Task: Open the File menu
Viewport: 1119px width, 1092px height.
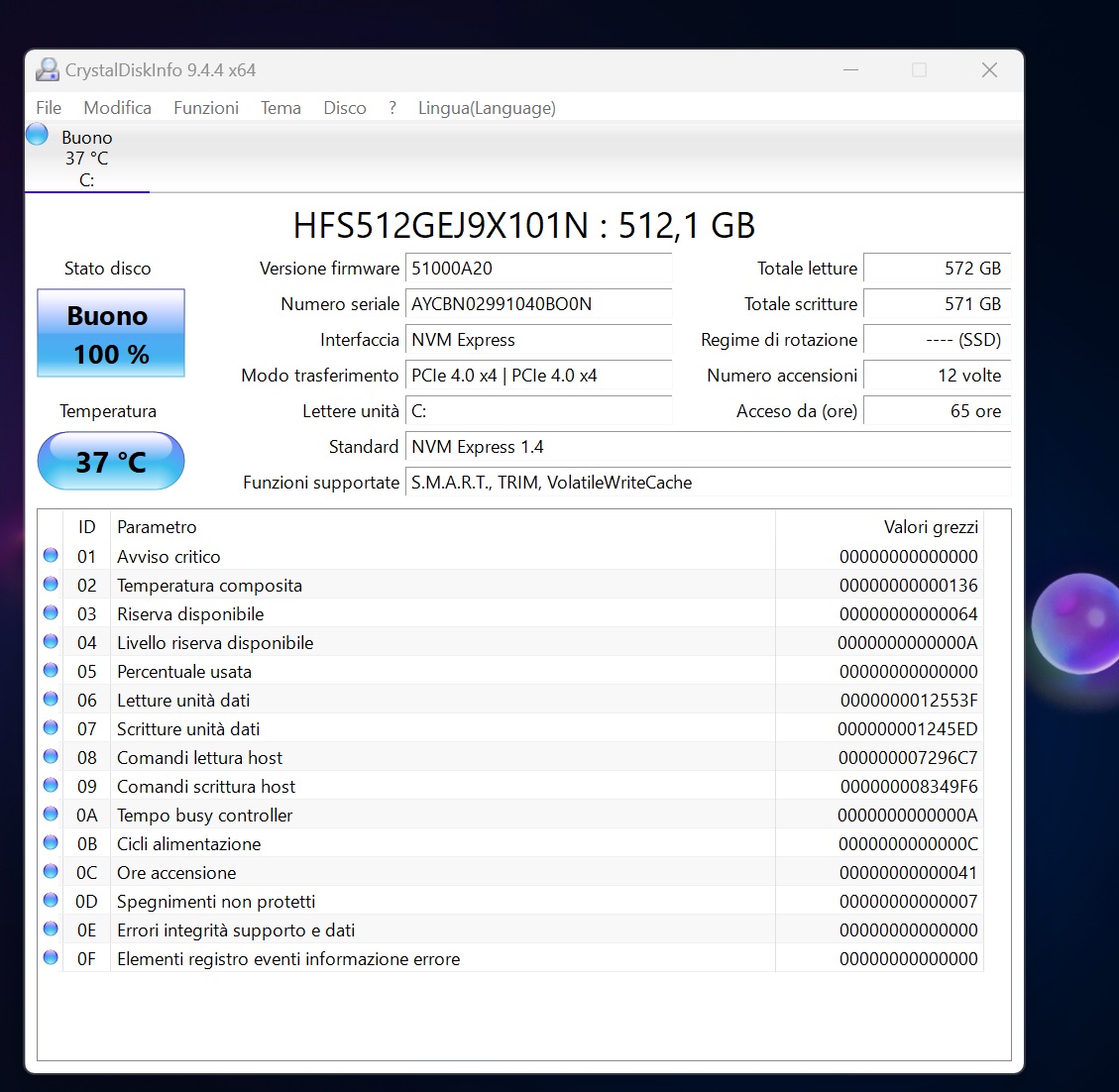Action: [48, 108]
